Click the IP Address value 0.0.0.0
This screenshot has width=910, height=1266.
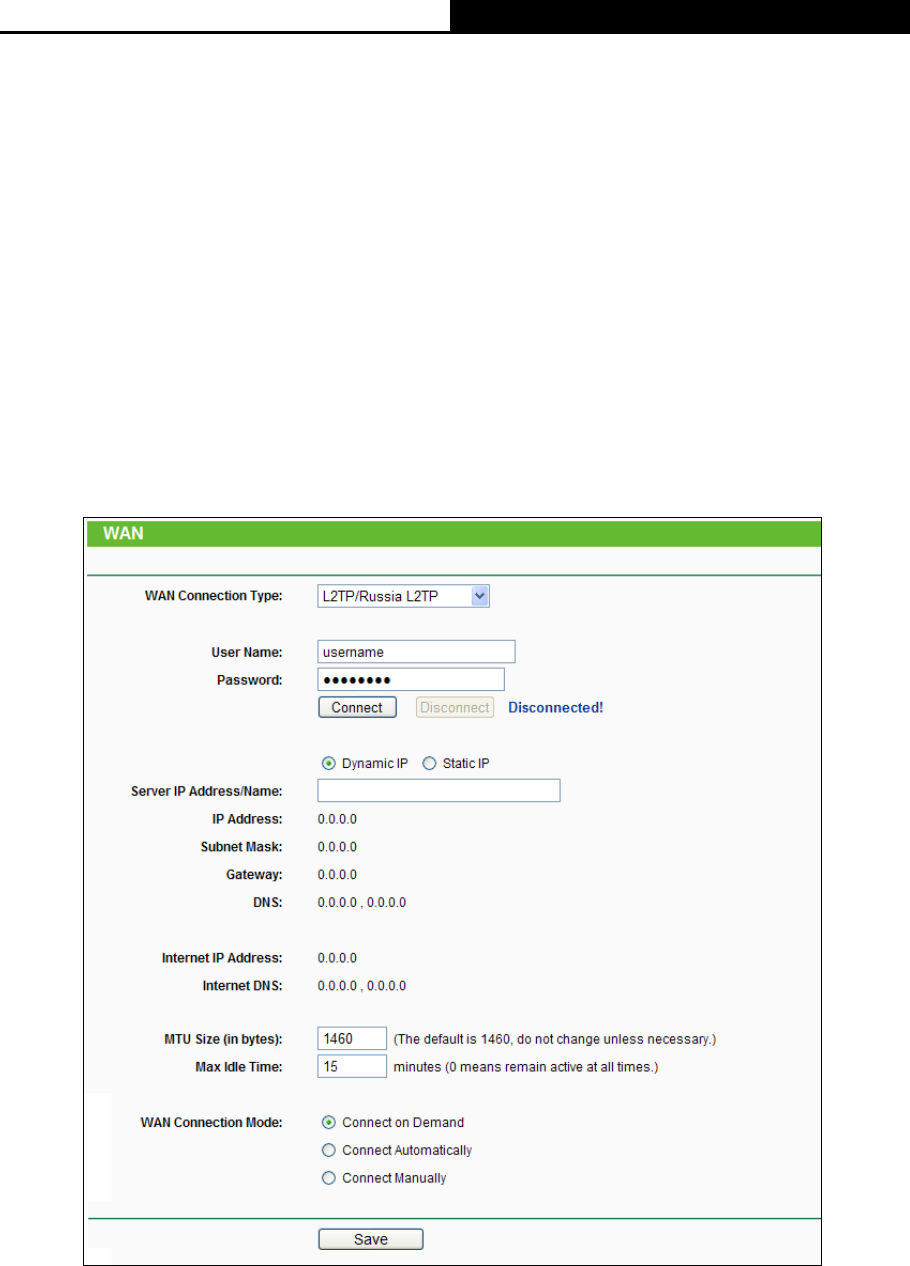coord(337,819)
